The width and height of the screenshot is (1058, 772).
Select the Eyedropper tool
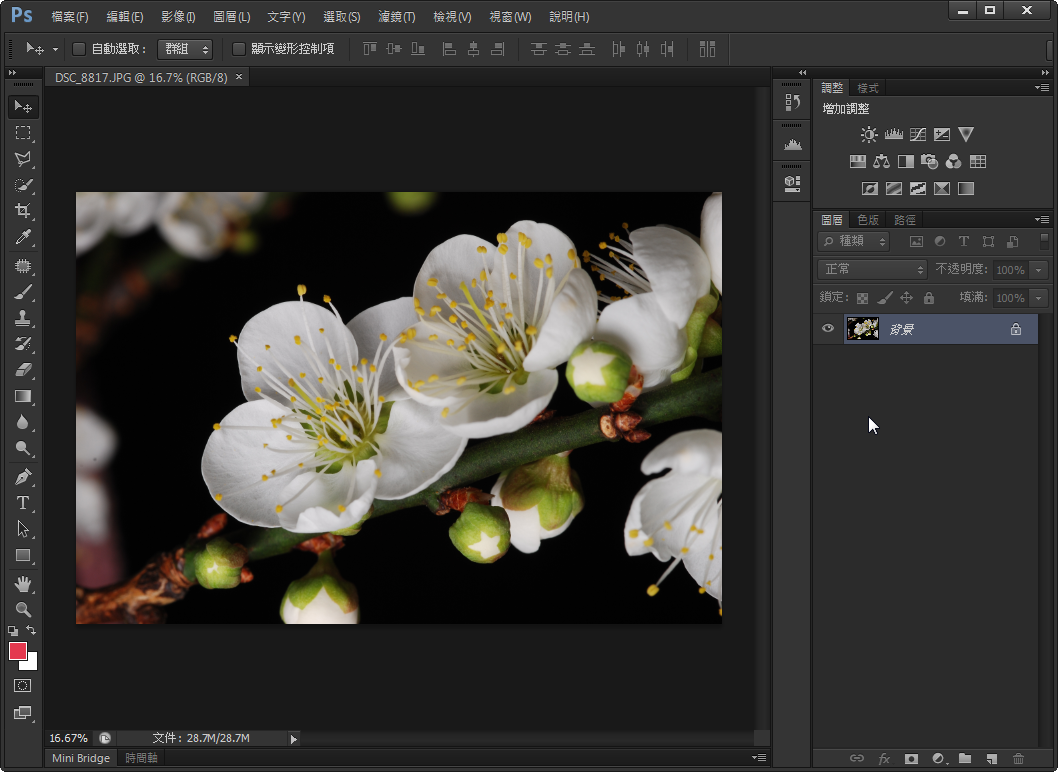pos(23,237)
